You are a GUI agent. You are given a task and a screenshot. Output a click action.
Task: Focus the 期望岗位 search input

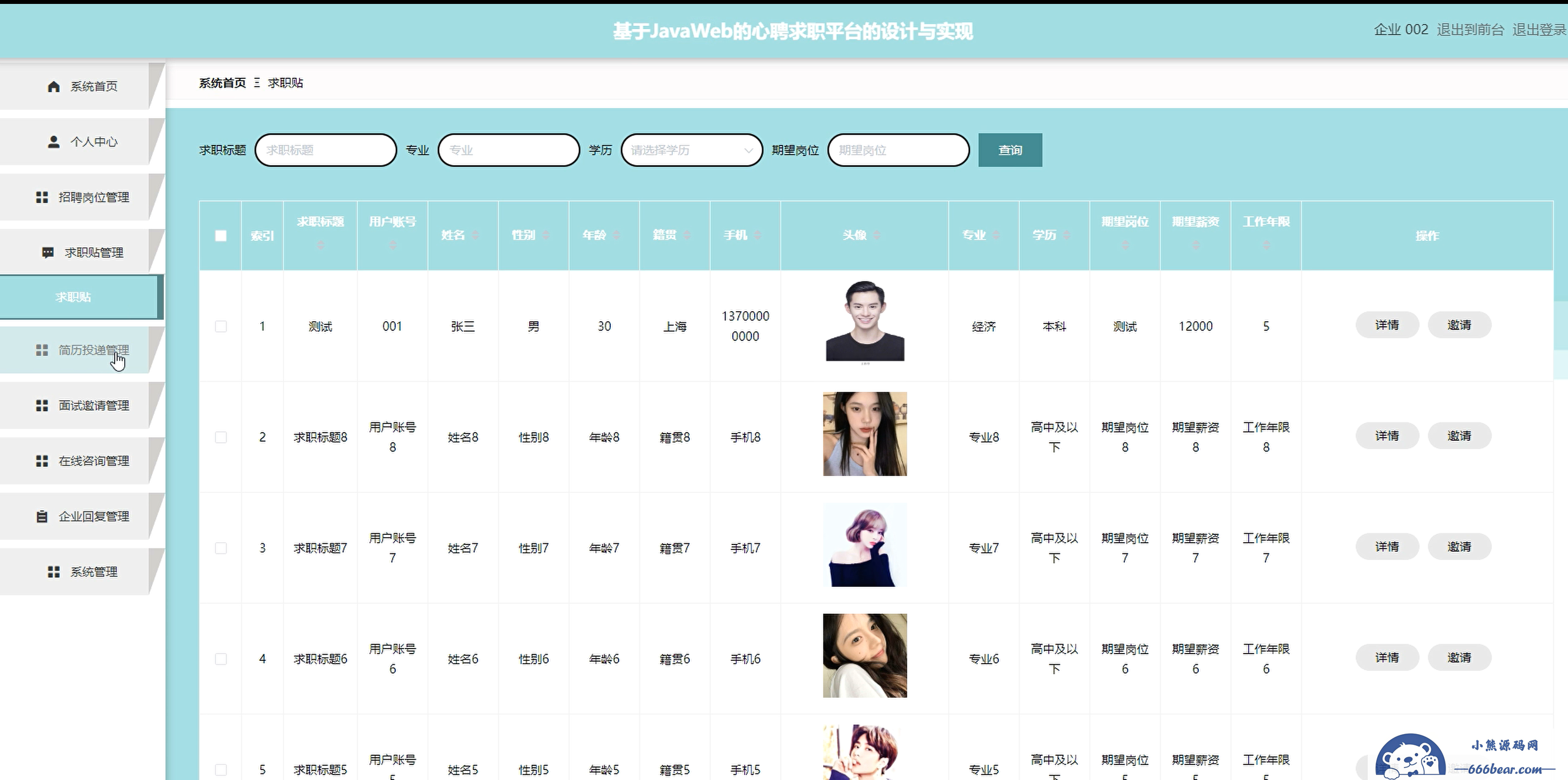click(898, 150)
